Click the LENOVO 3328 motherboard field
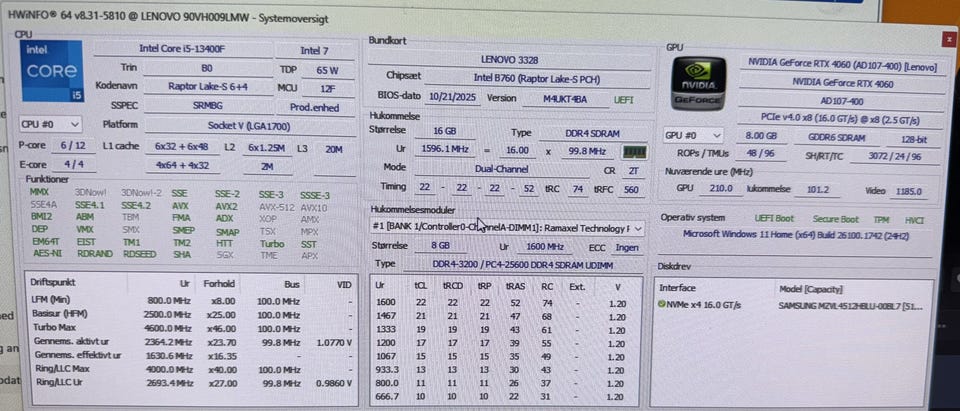The width and height of the screenshot is (960, 411). 509,60
